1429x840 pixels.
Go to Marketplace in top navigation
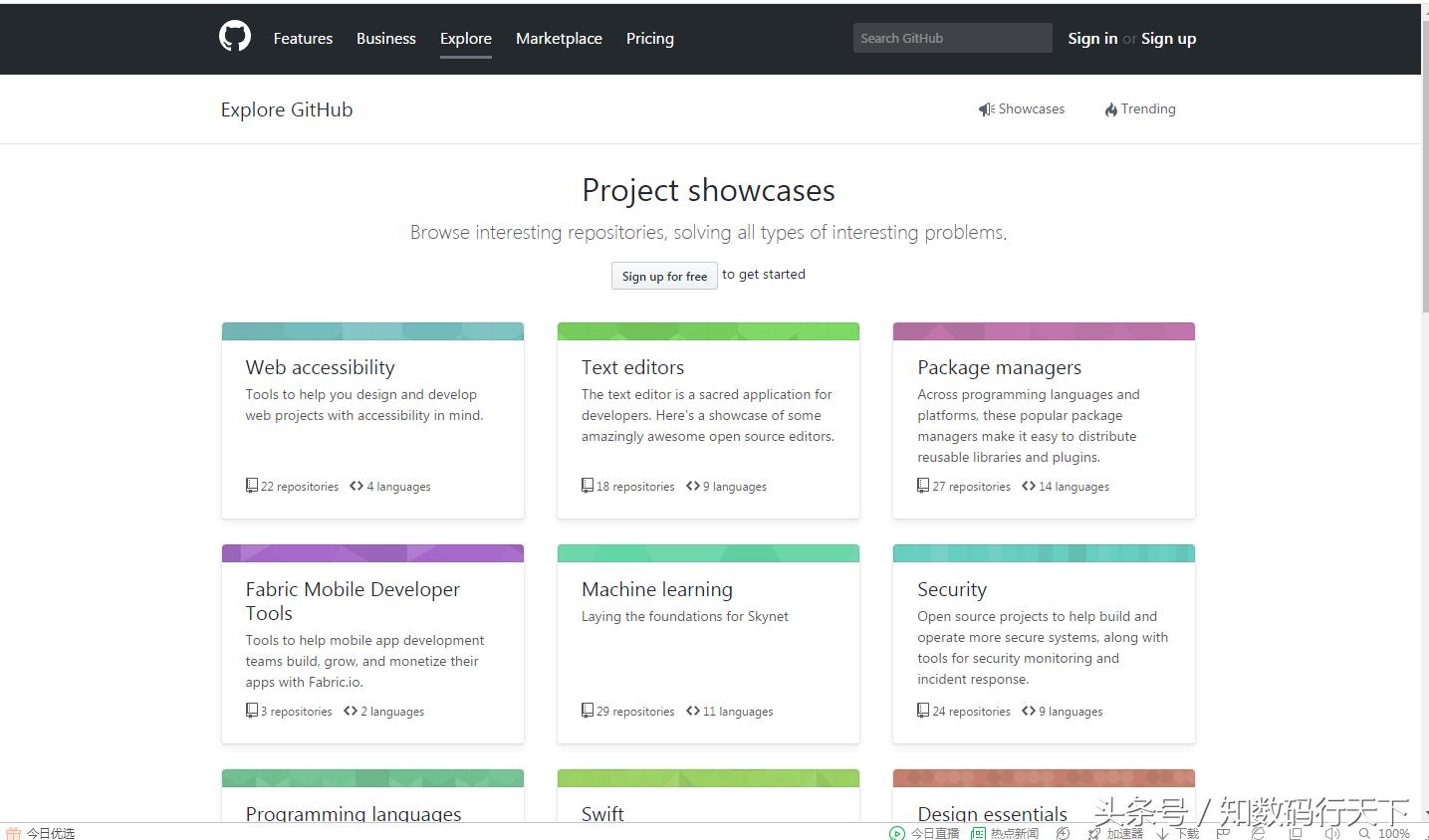[559, 39]
